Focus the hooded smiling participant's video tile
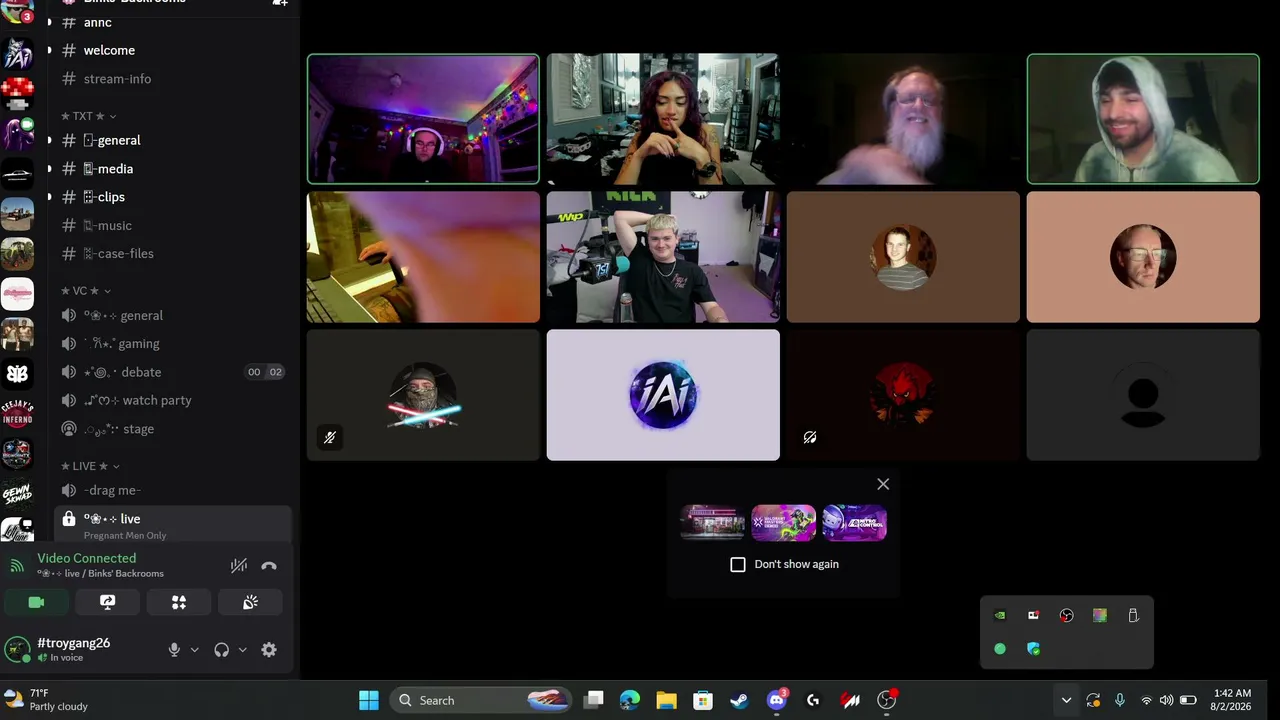Viewport: 1280px width, 720px height. pos(1143,119)
